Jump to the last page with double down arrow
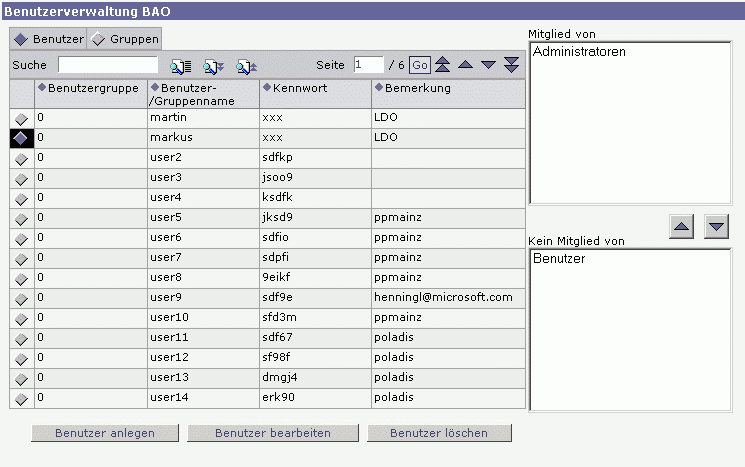Image resolution: width=745 pixels, height=467 pixels. coord(512,65)
